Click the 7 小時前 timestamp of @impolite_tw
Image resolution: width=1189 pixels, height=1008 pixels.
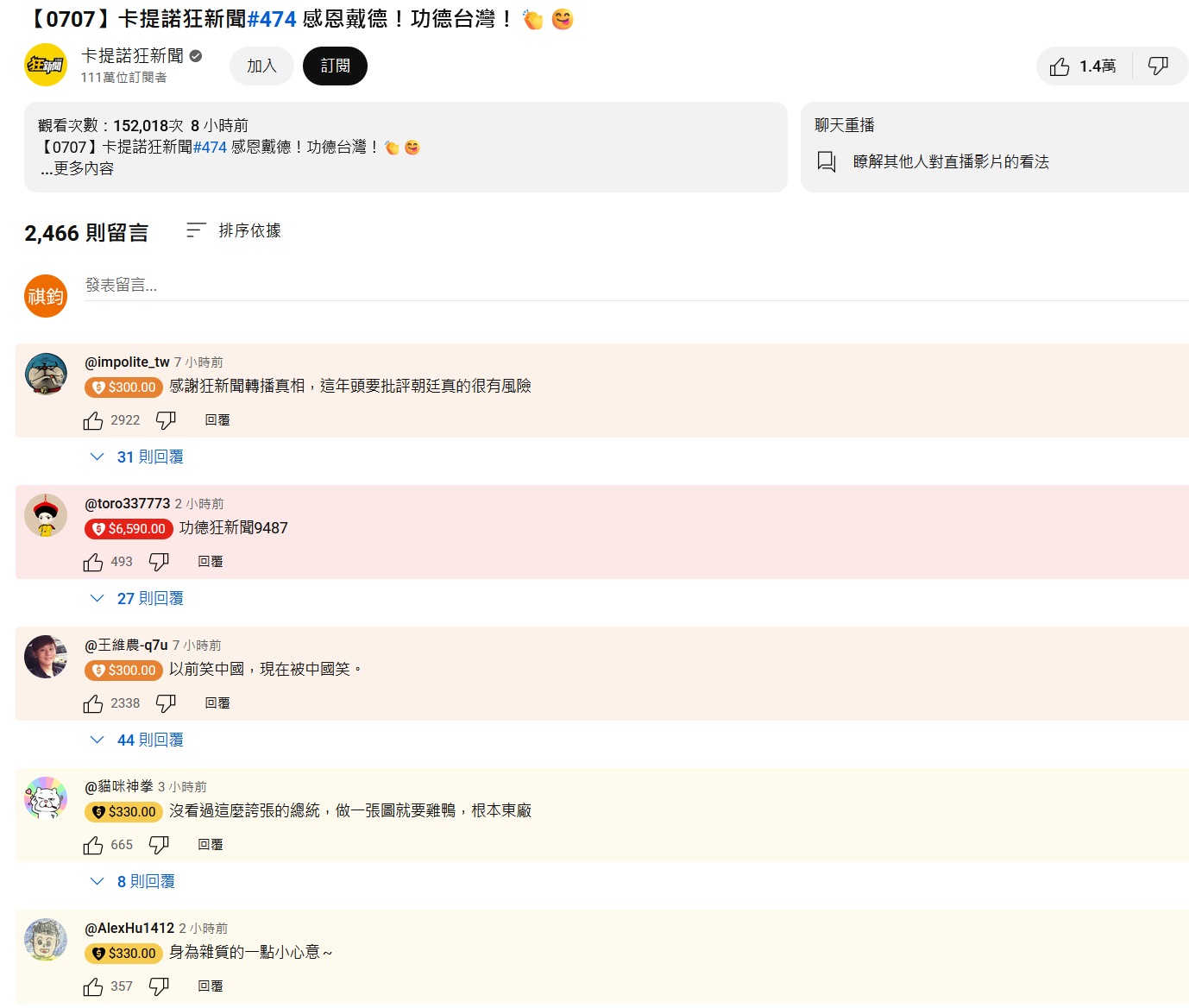point(198,362)
